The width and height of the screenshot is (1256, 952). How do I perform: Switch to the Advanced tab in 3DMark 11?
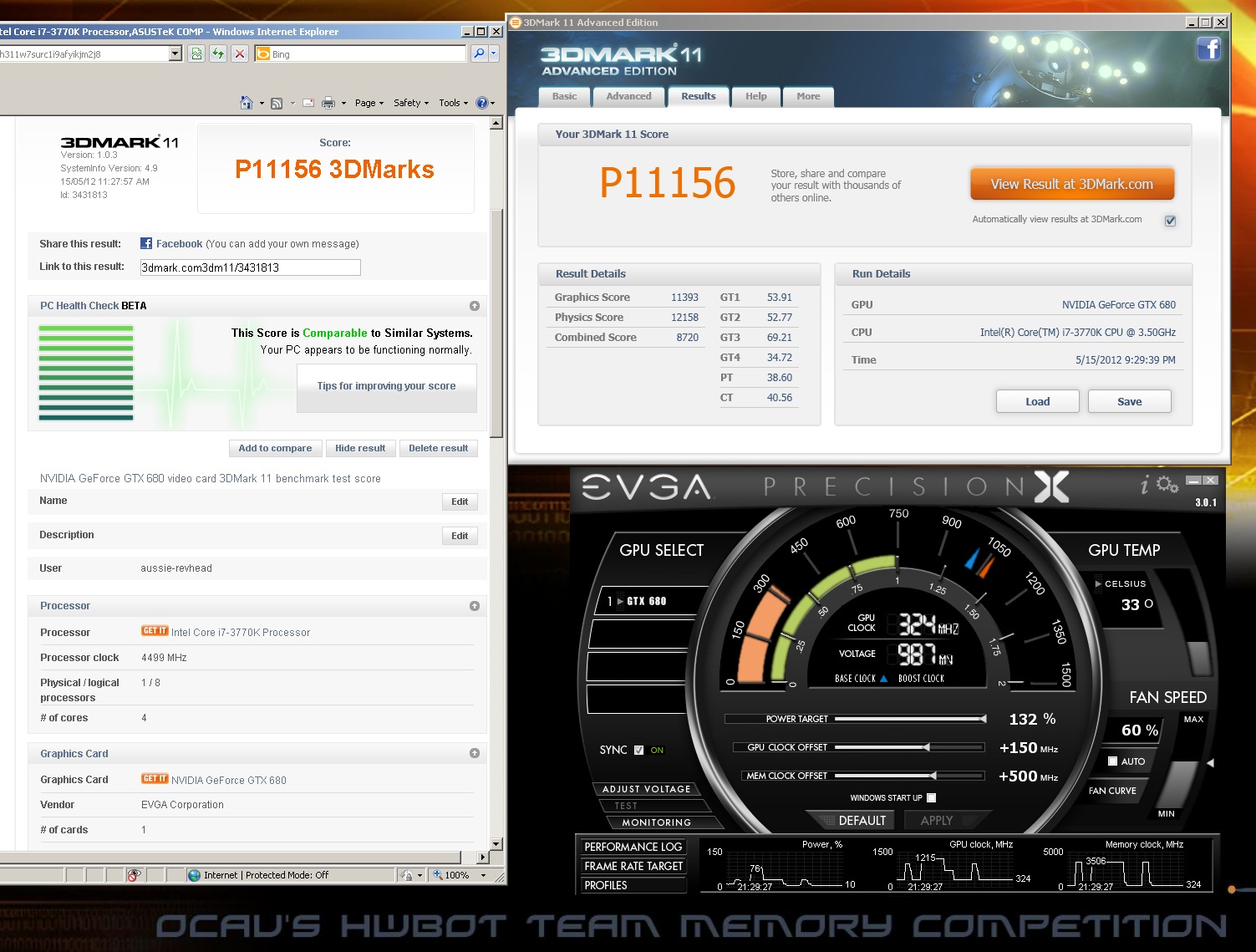coord(628,96)
